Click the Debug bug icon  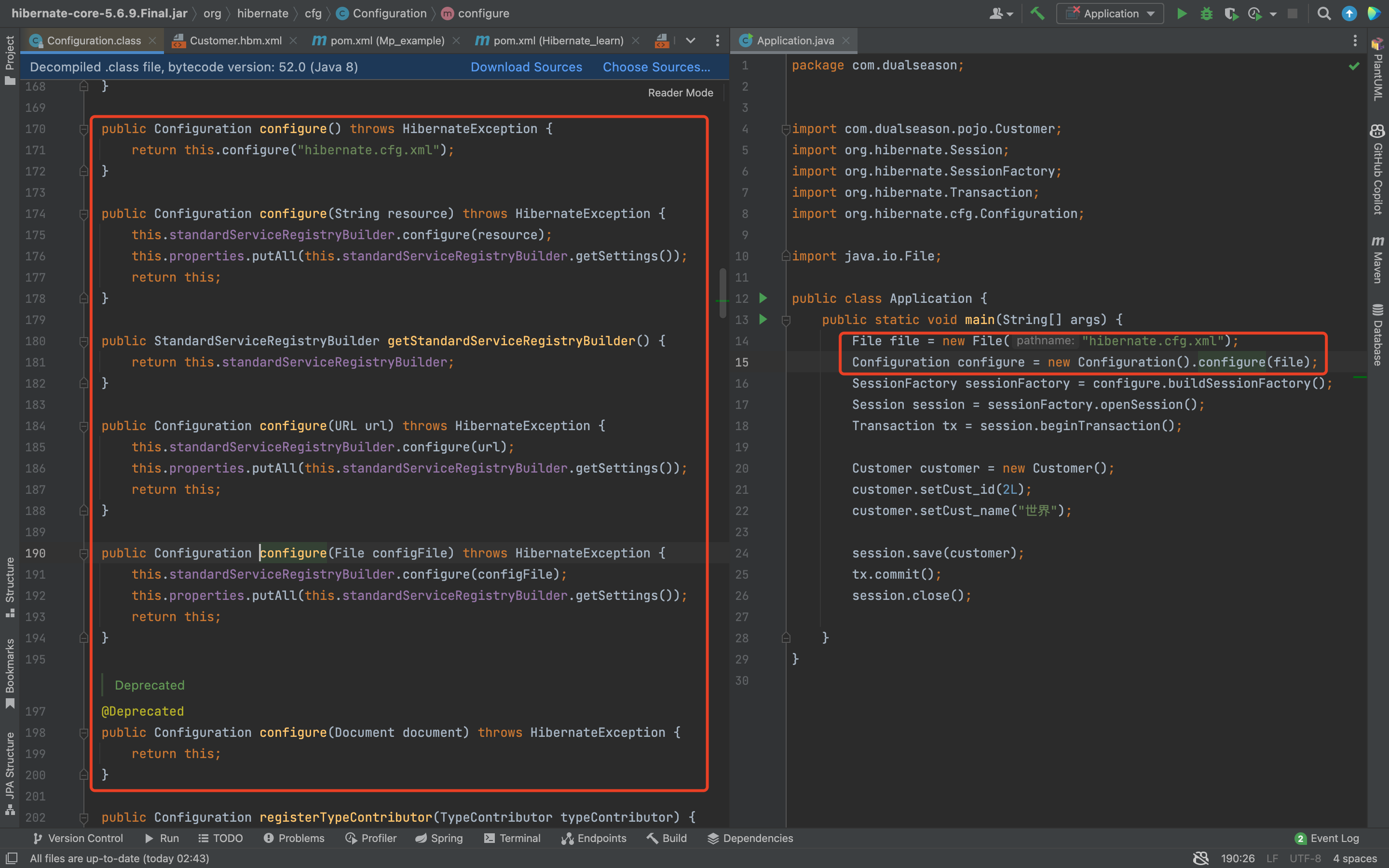(1206, 14)
